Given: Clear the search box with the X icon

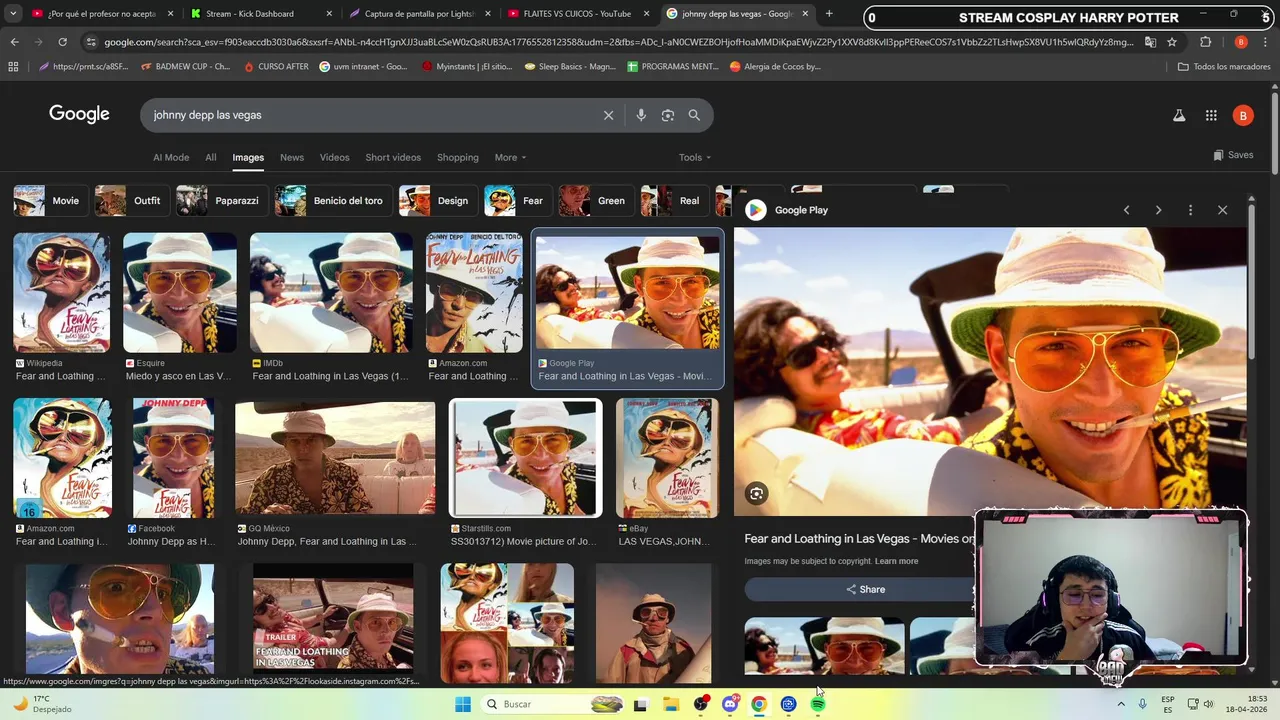Looking at the screenshot, I should pos(608,115).
